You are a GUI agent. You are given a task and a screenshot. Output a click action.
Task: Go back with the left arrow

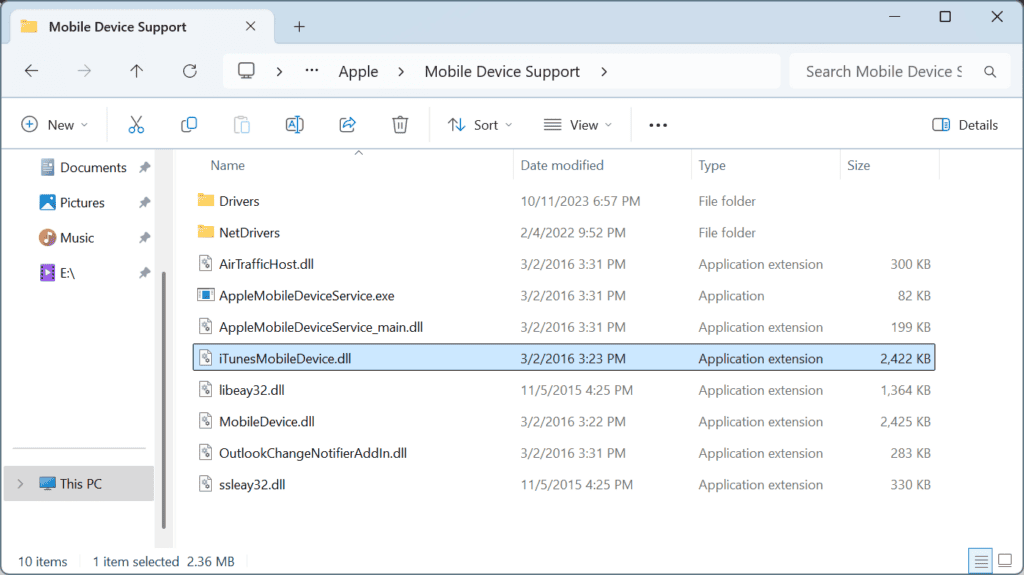pyautogui.click(x=31, y=71)
